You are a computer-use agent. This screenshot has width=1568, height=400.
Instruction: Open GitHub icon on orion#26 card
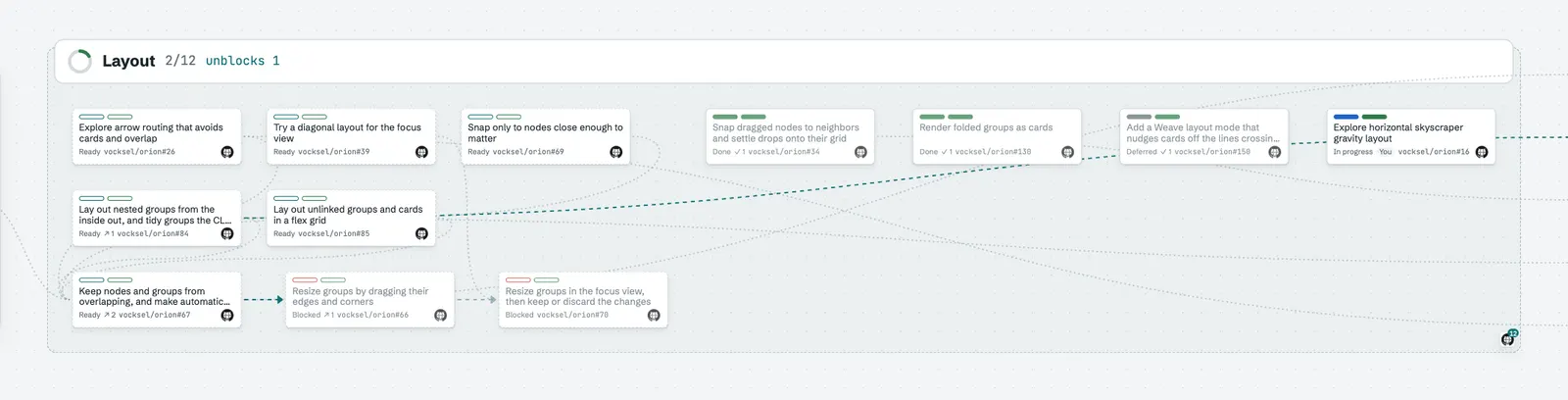tap(227, 152)
